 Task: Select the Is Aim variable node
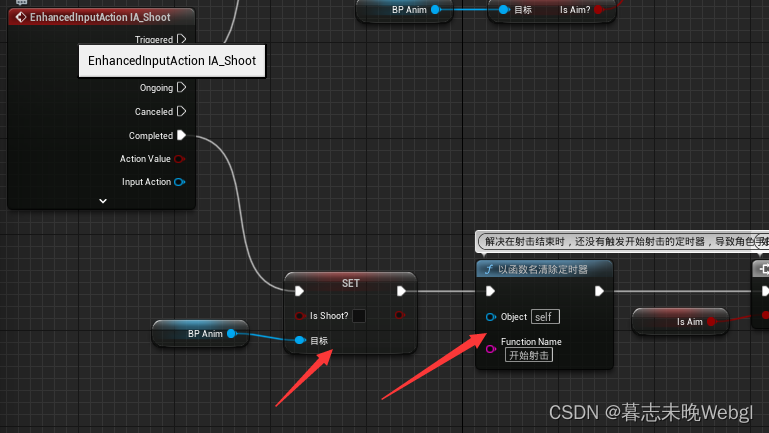click(x=680, y=322)
